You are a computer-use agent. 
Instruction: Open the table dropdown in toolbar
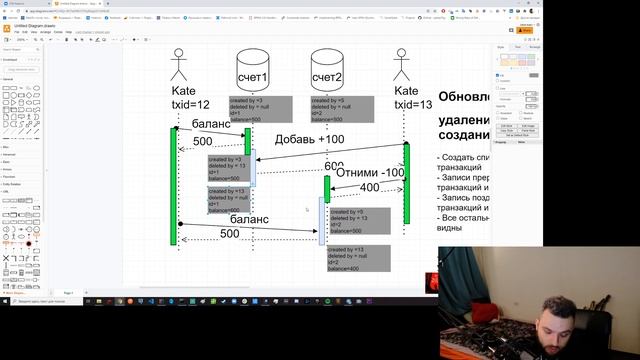click(x=147, y=40)
